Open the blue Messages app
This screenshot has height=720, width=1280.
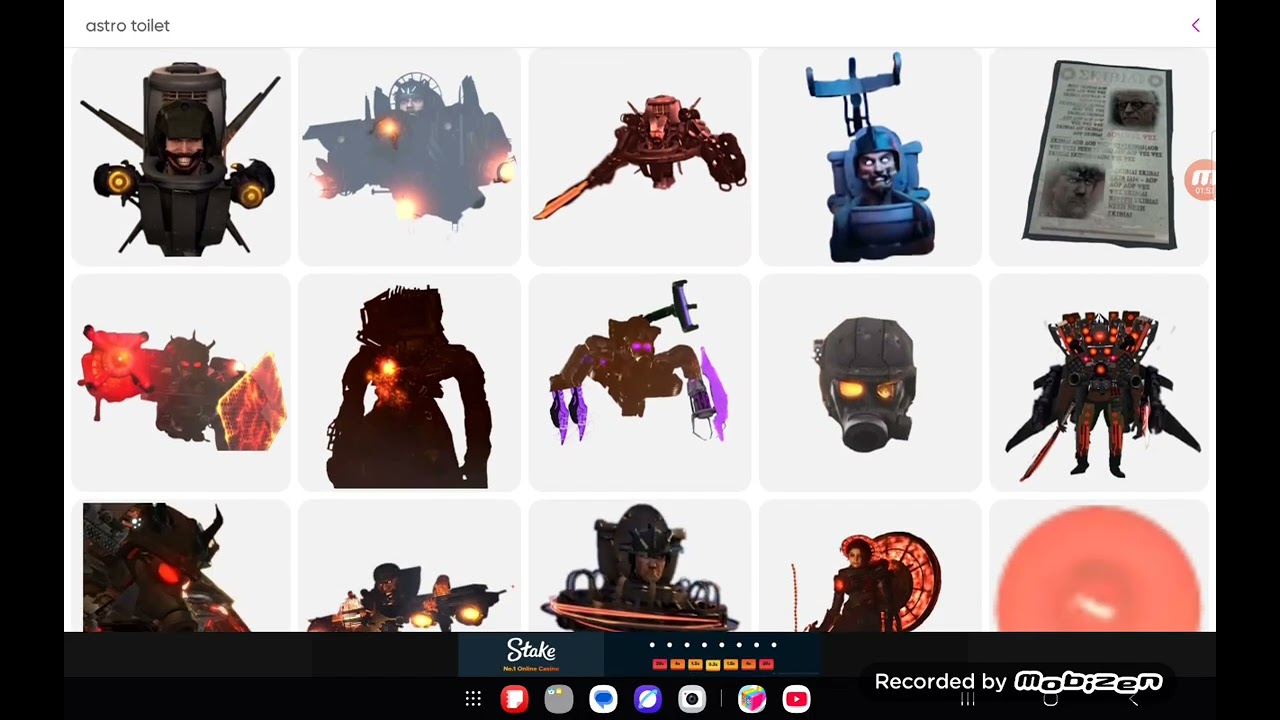(603, 699)
